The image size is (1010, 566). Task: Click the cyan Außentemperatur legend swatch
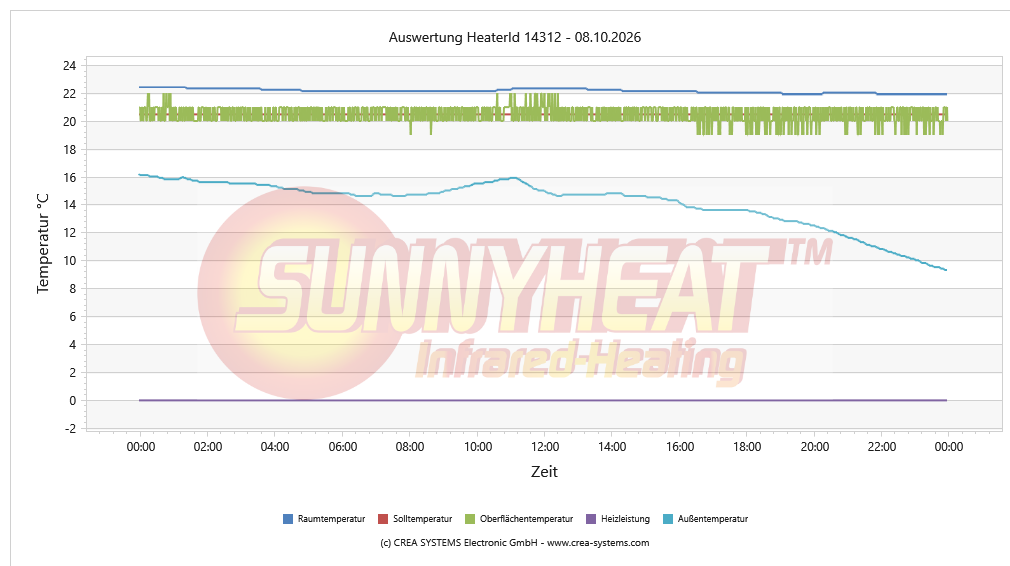[668, 519]
